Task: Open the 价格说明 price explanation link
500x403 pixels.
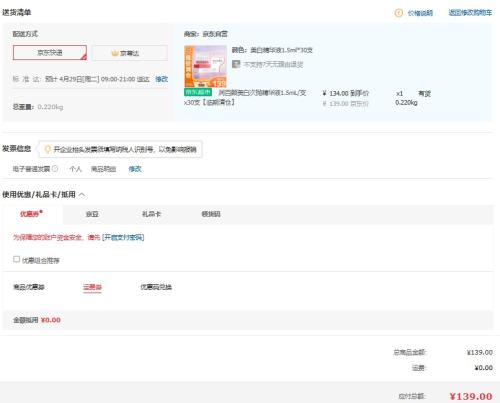Action: (x=420, y=13)
